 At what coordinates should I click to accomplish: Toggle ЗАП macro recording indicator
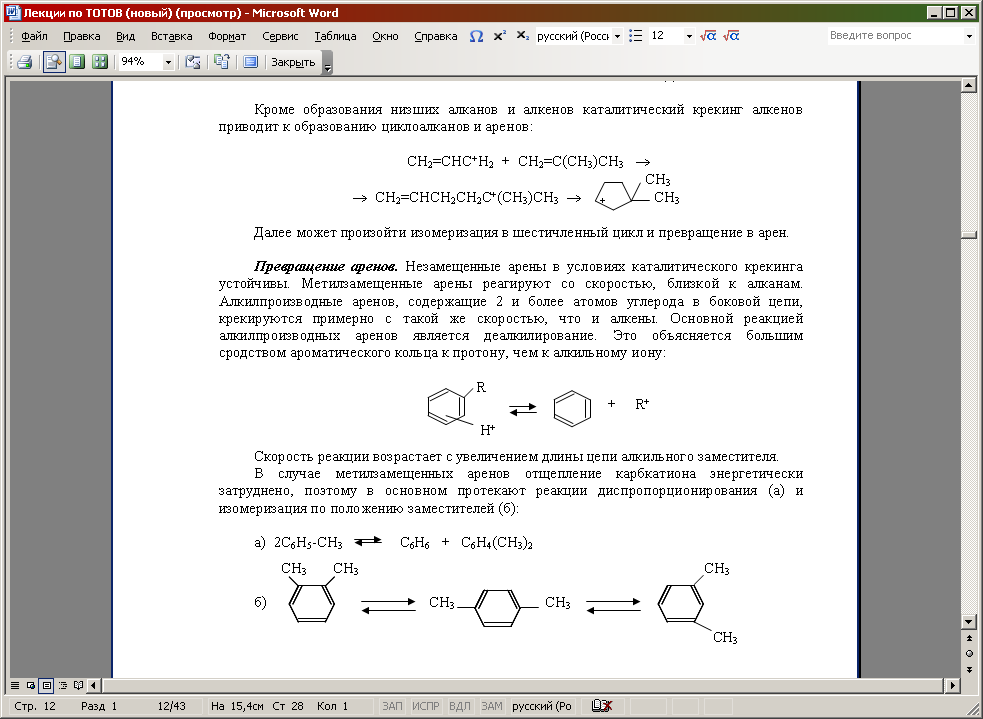point(392,706)
